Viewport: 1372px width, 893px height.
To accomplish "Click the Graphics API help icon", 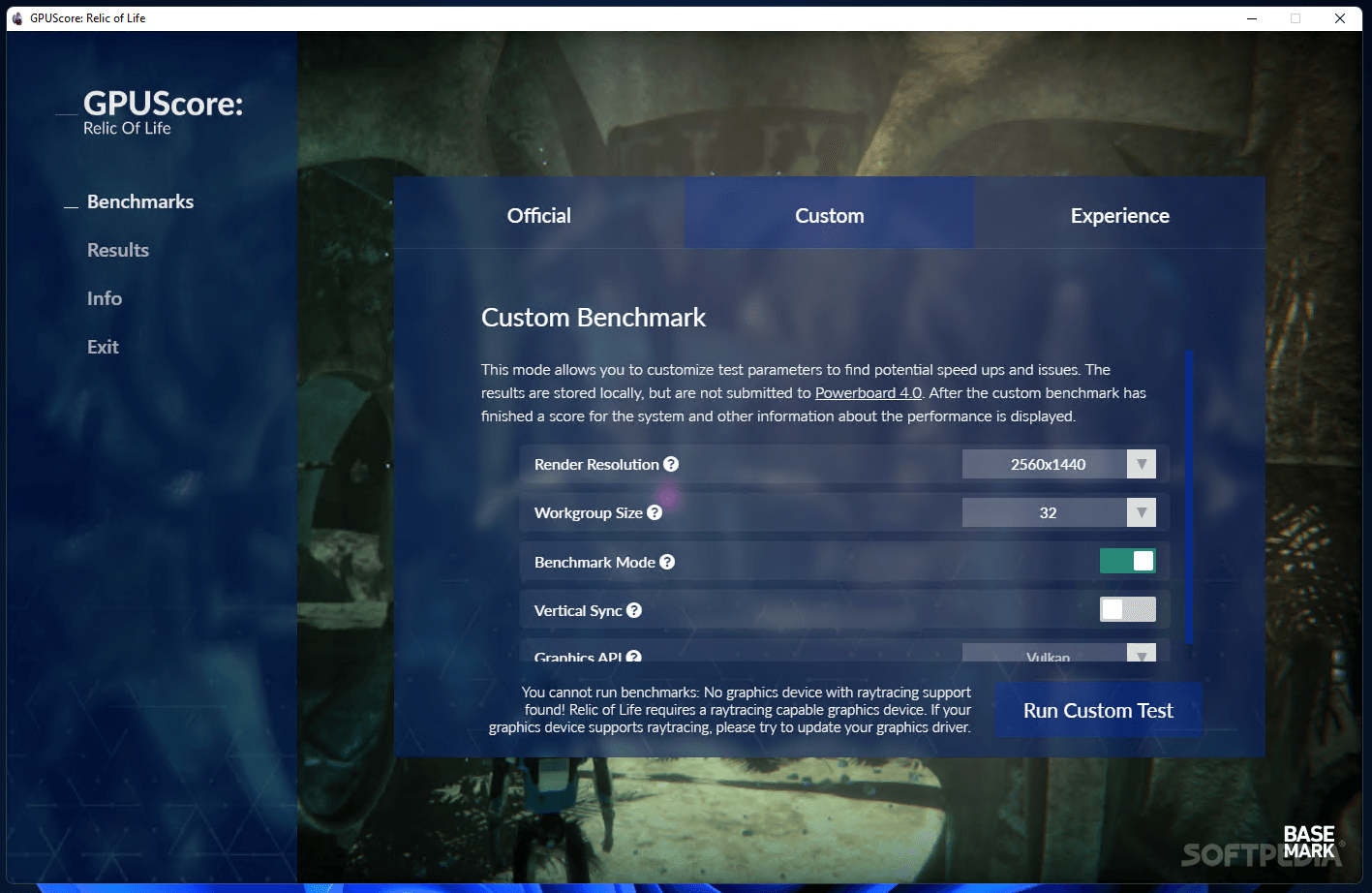I will pos(634,656).
